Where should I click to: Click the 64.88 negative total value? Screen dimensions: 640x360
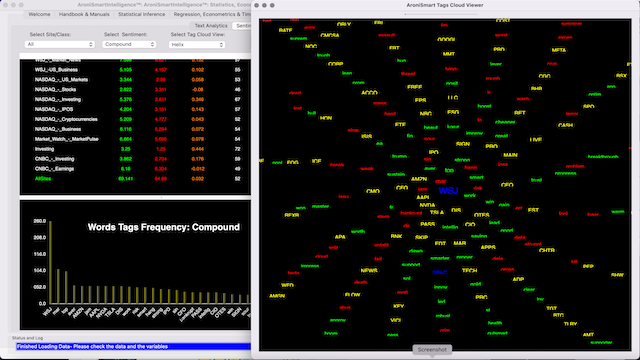[160, 179]
